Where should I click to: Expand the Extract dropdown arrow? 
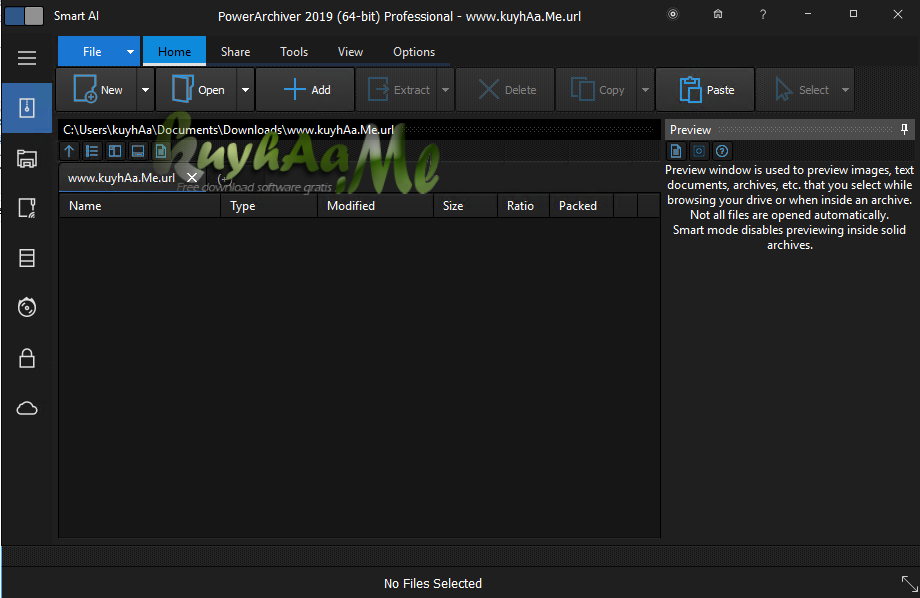445,90
